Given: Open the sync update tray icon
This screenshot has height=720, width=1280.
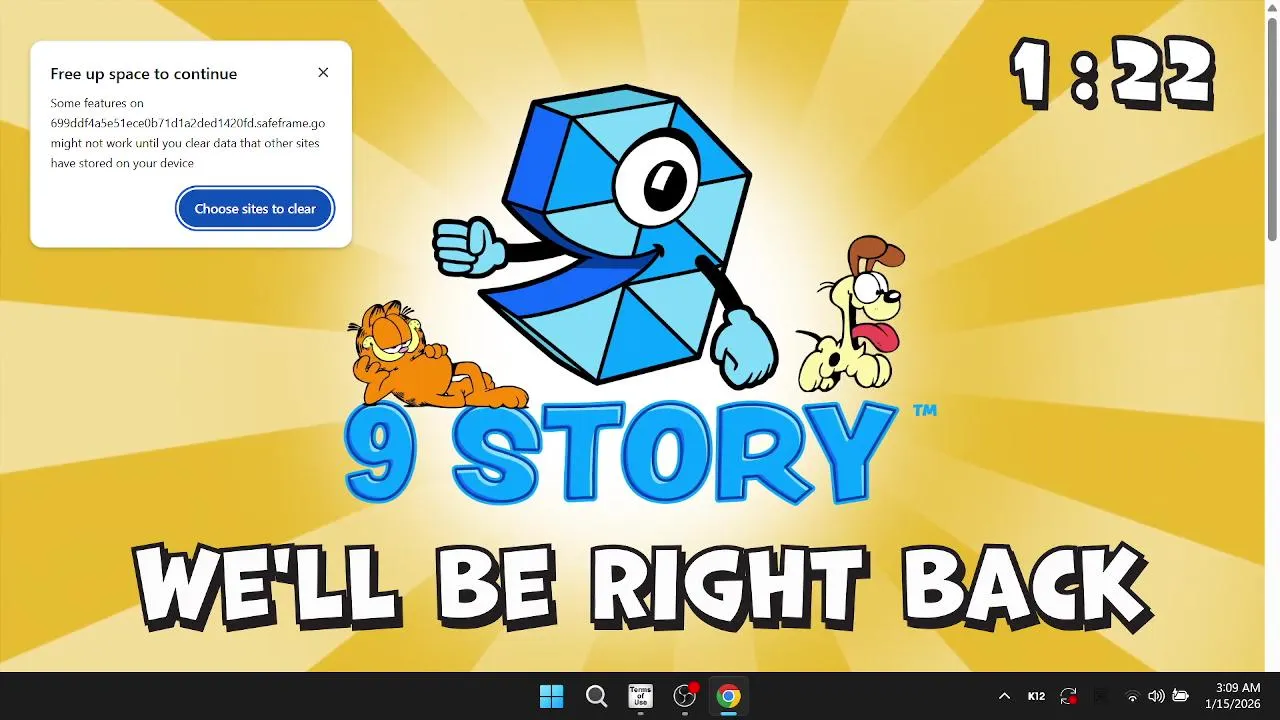Looking at the screenshot, I should [x=1068, y=696].
